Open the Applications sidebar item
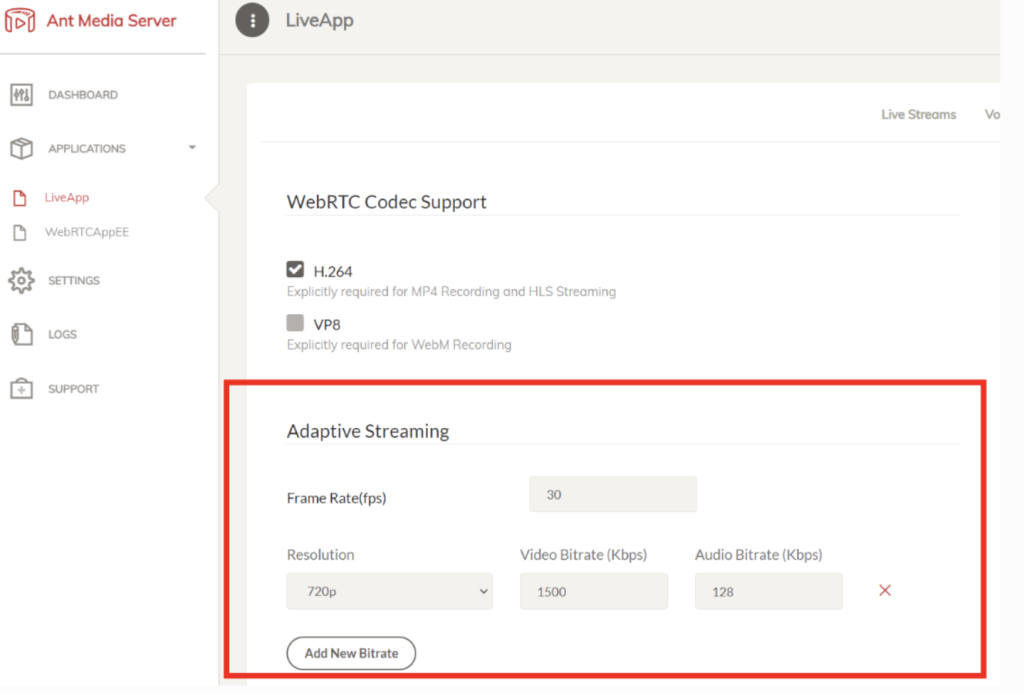The image size is (1024, 695). tap(87, 148)
